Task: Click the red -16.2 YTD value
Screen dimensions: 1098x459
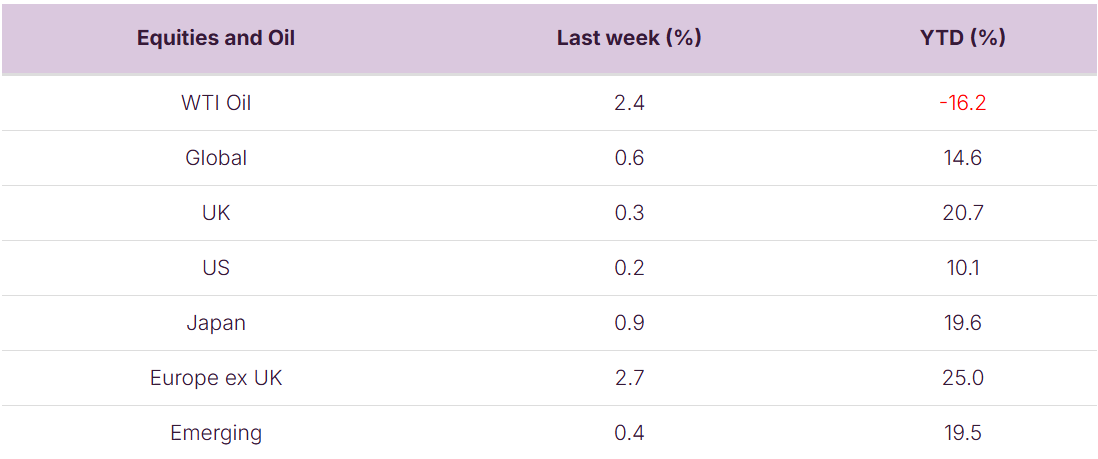Action: [962, 103]
